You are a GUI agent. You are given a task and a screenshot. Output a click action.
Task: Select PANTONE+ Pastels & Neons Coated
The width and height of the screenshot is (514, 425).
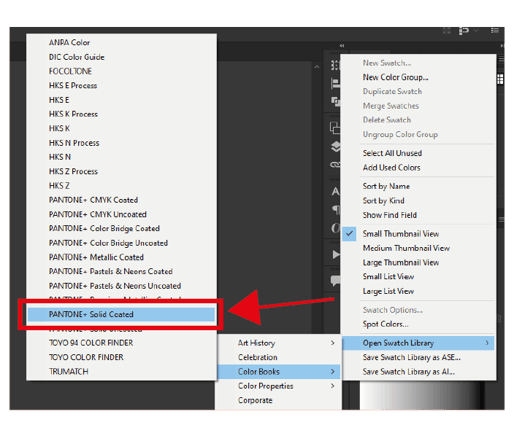point(111,272)
